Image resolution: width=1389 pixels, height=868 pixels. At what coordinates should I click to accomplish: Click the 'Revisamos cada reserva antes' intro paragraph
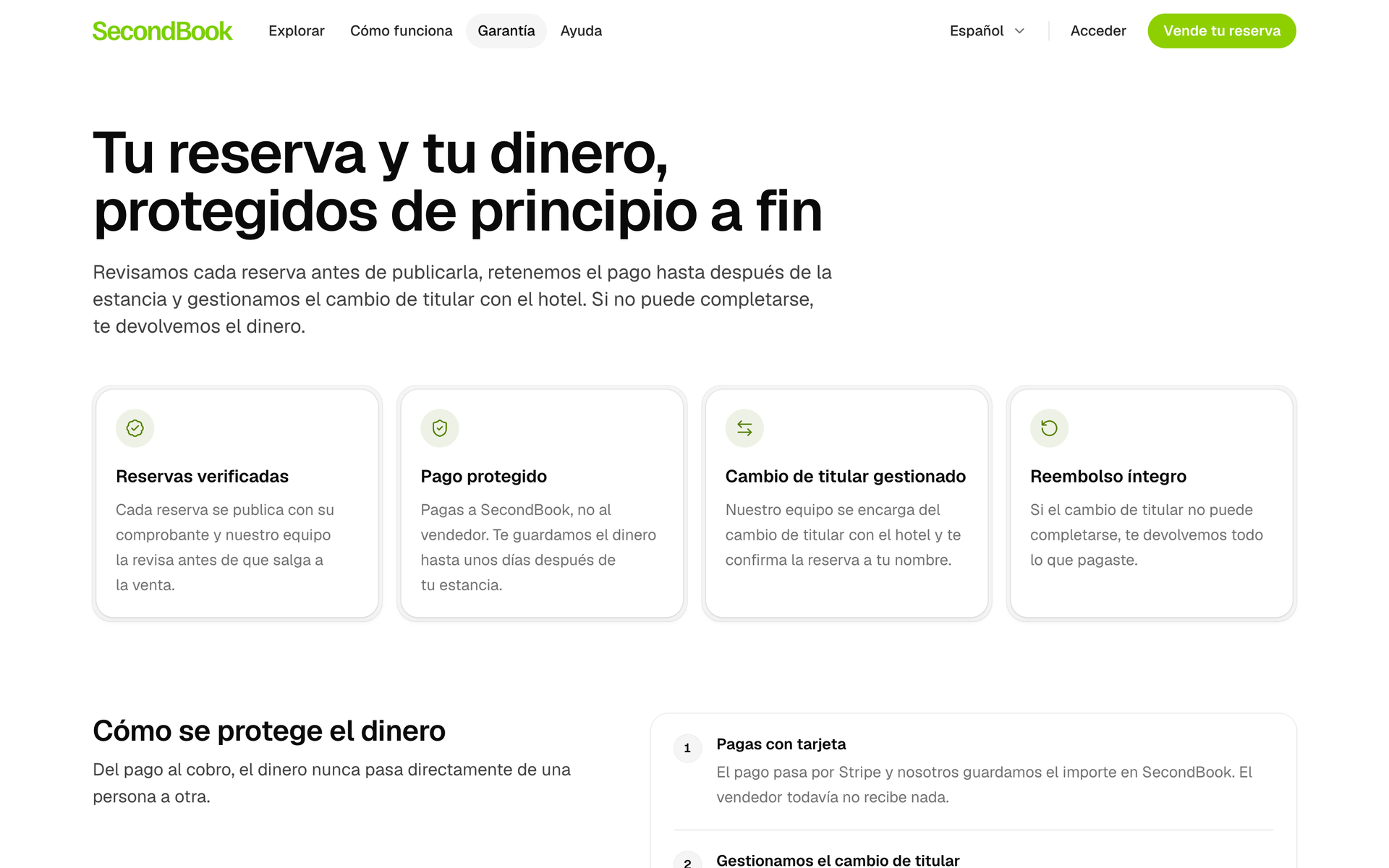(x=462, y=299)
